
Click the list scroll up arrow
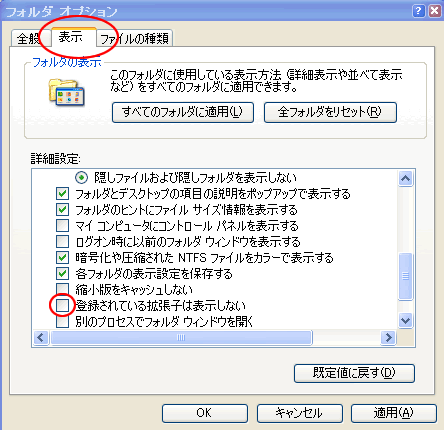point(405,179)
